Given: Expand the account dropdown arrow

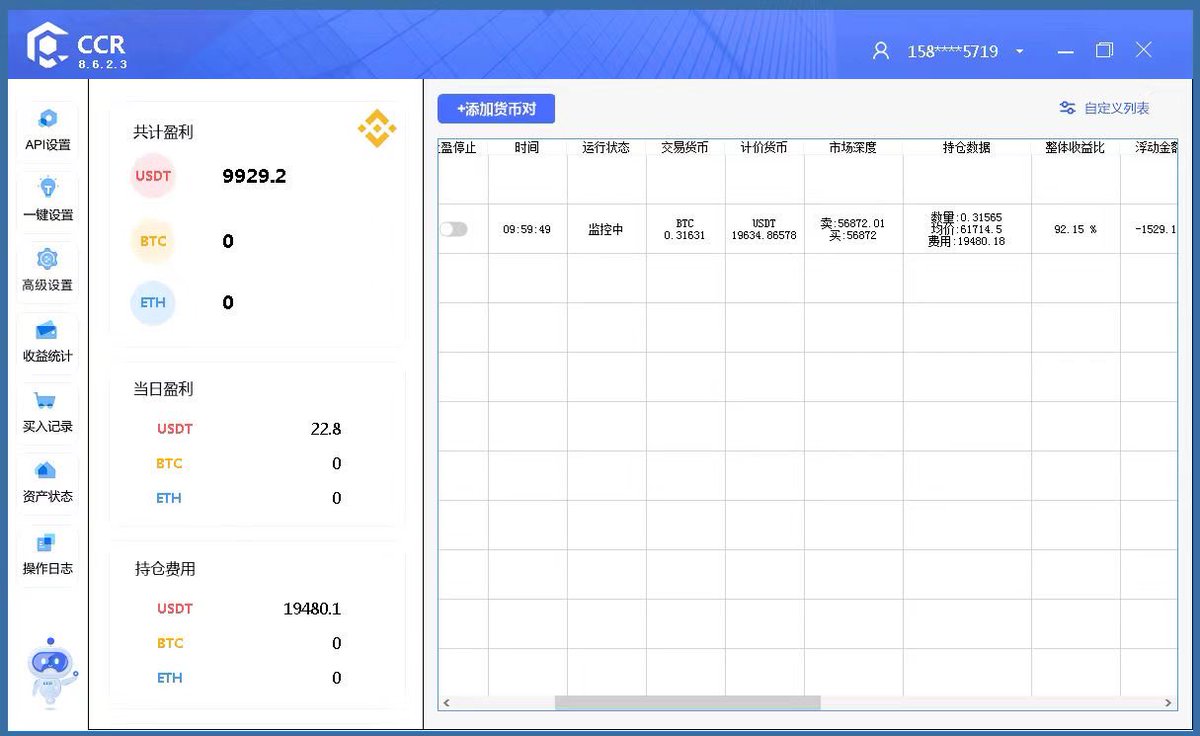Looking at the screenshot, I should click(1019, 52).
